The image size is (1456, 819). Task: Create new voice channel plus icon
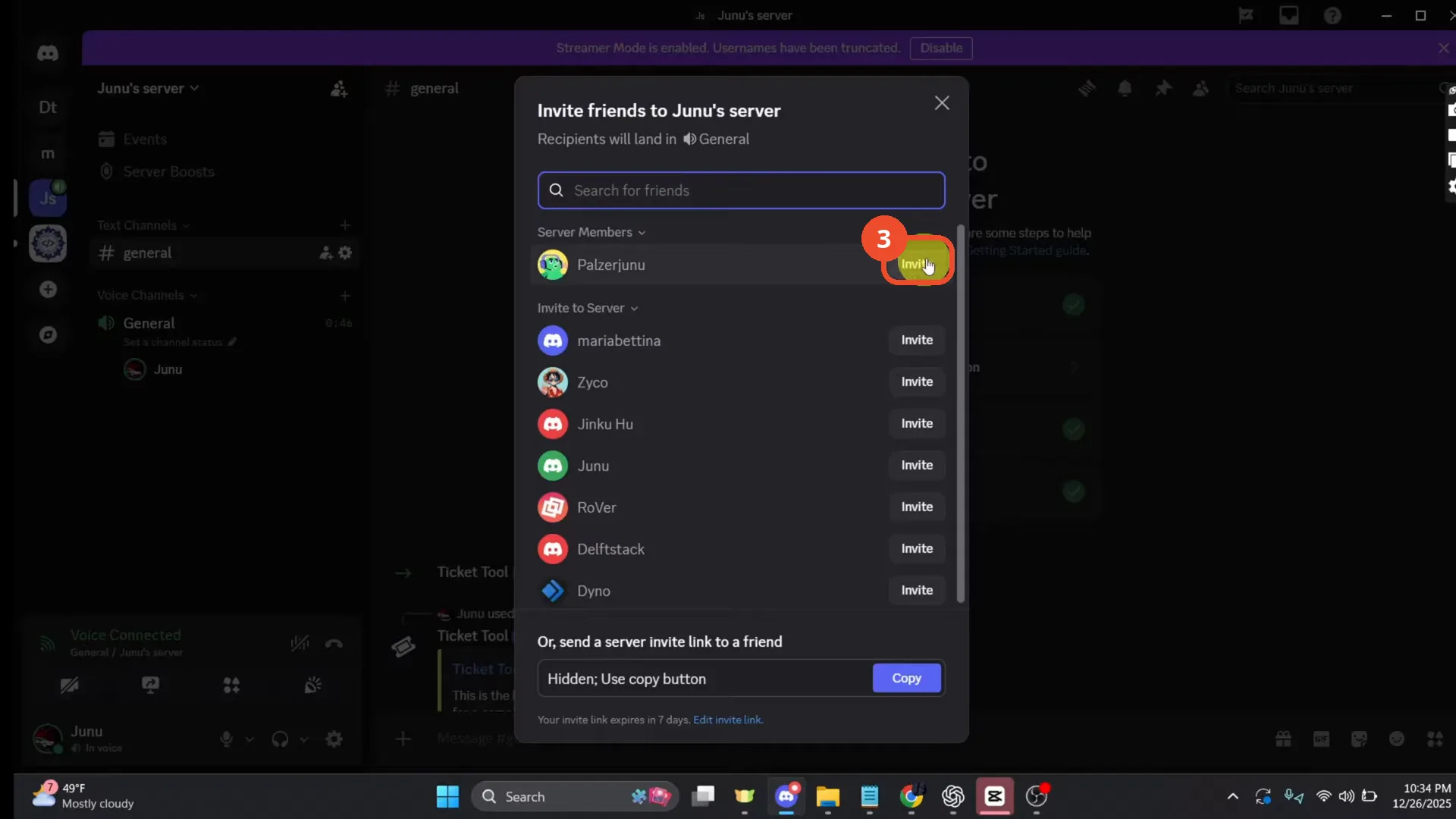[345, 296]
